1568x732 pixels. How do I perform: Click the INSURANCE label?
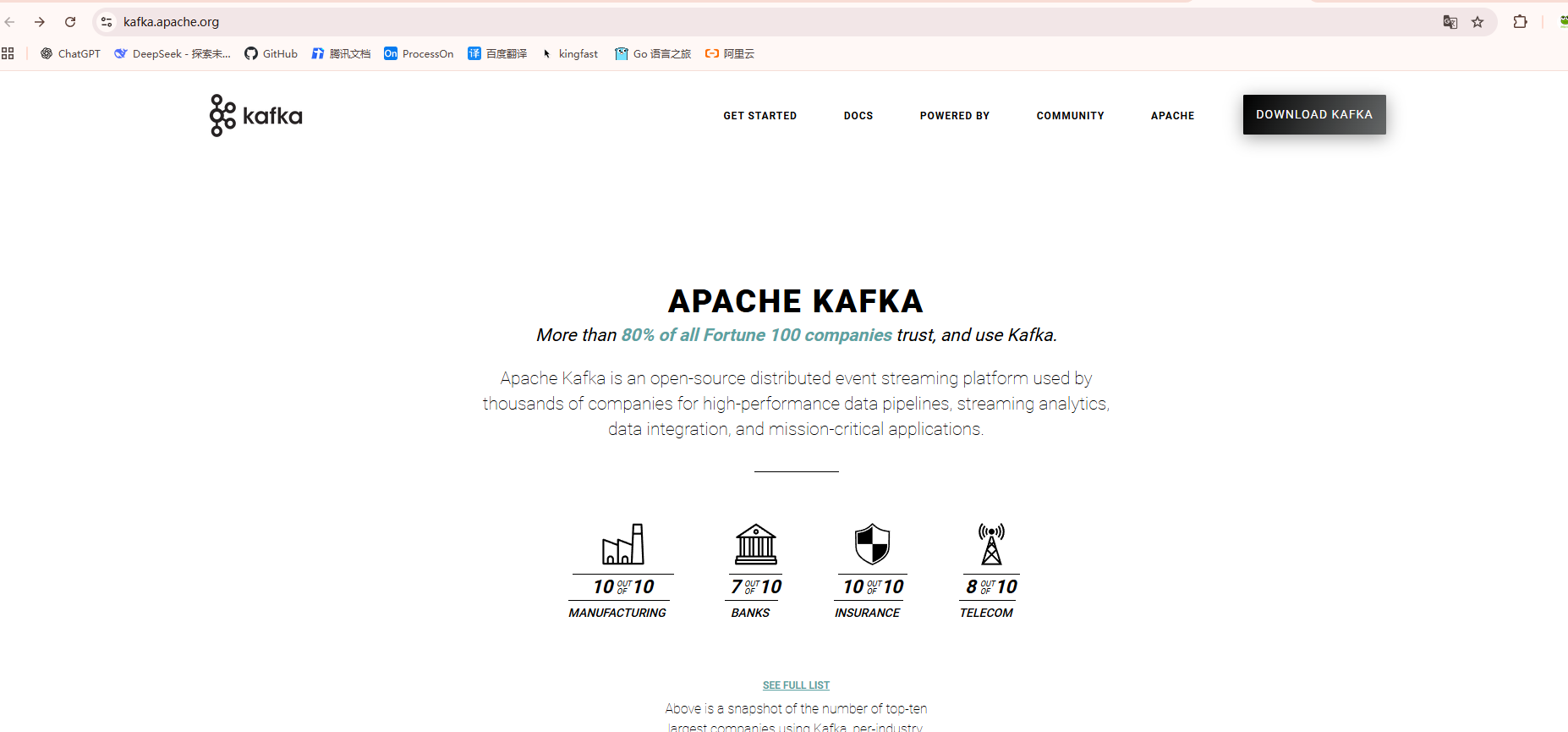pos(868,613)
